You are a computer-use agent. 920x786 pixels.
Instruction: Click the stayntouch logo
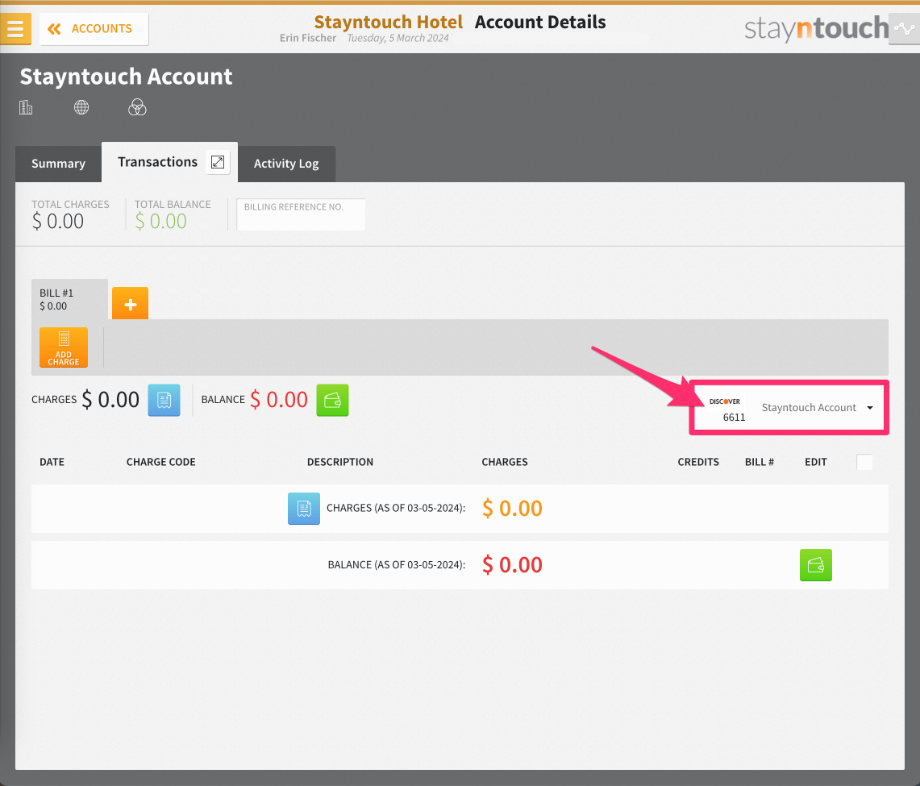(x=816, y=28)
